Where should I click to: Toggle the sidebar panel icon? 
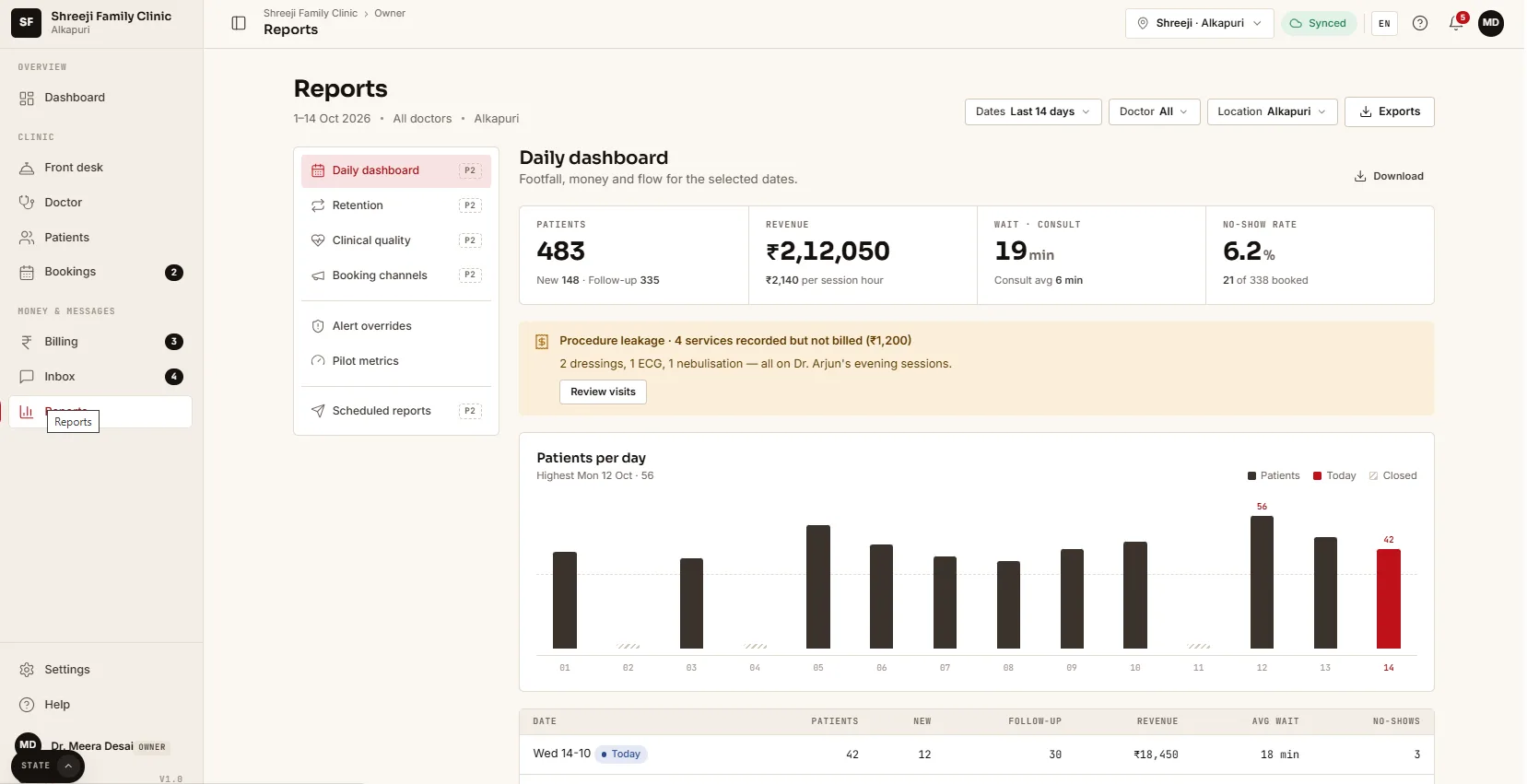point(239,23)
